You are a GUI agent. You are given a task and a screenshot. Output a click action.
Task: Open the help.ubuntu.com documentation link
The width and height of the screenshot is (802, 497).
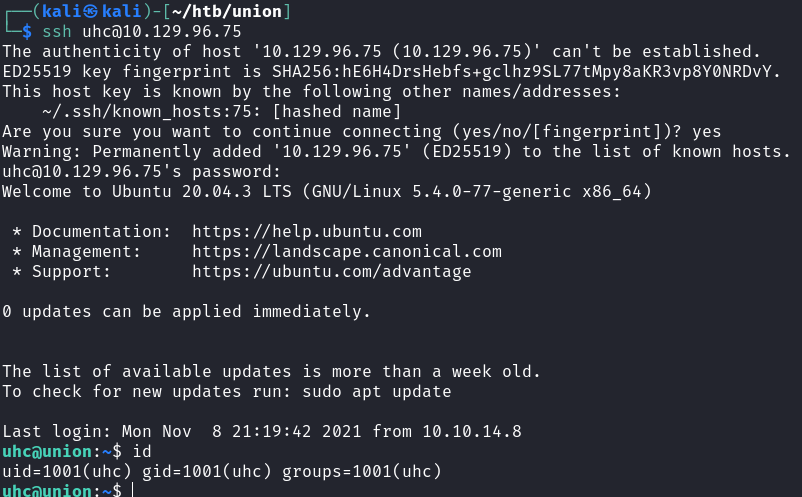tap(306, 231)
